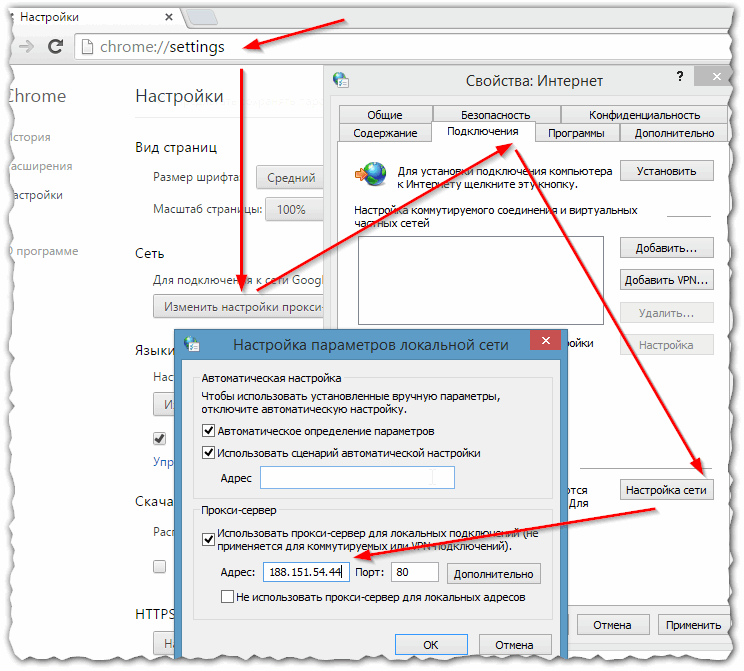Screen dimensions: 744x671
Task: Click the empty dial-up and VPN connections list
Action: pyautogui.click(x=481, y=280)
